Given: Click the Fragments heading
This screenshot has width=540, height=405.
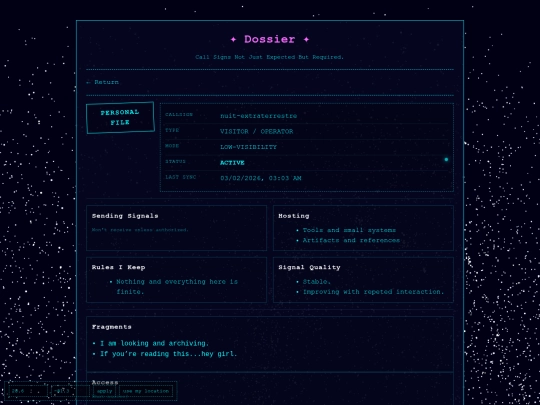Looking at the screenshot, I should point(112,327).
